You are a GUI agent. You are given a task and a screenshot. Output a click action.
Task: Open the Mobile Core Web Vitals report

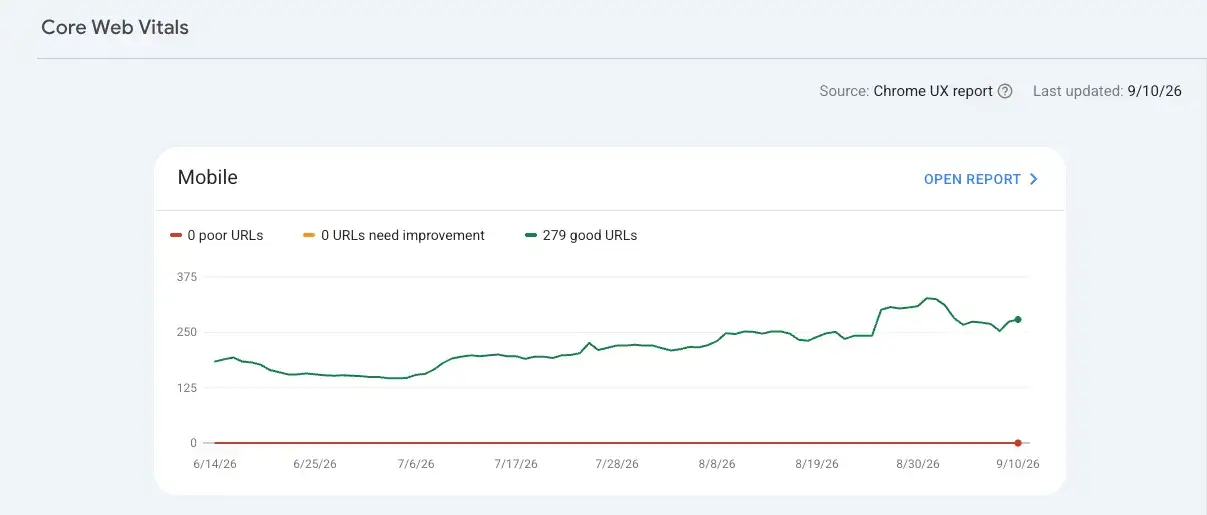981,179
